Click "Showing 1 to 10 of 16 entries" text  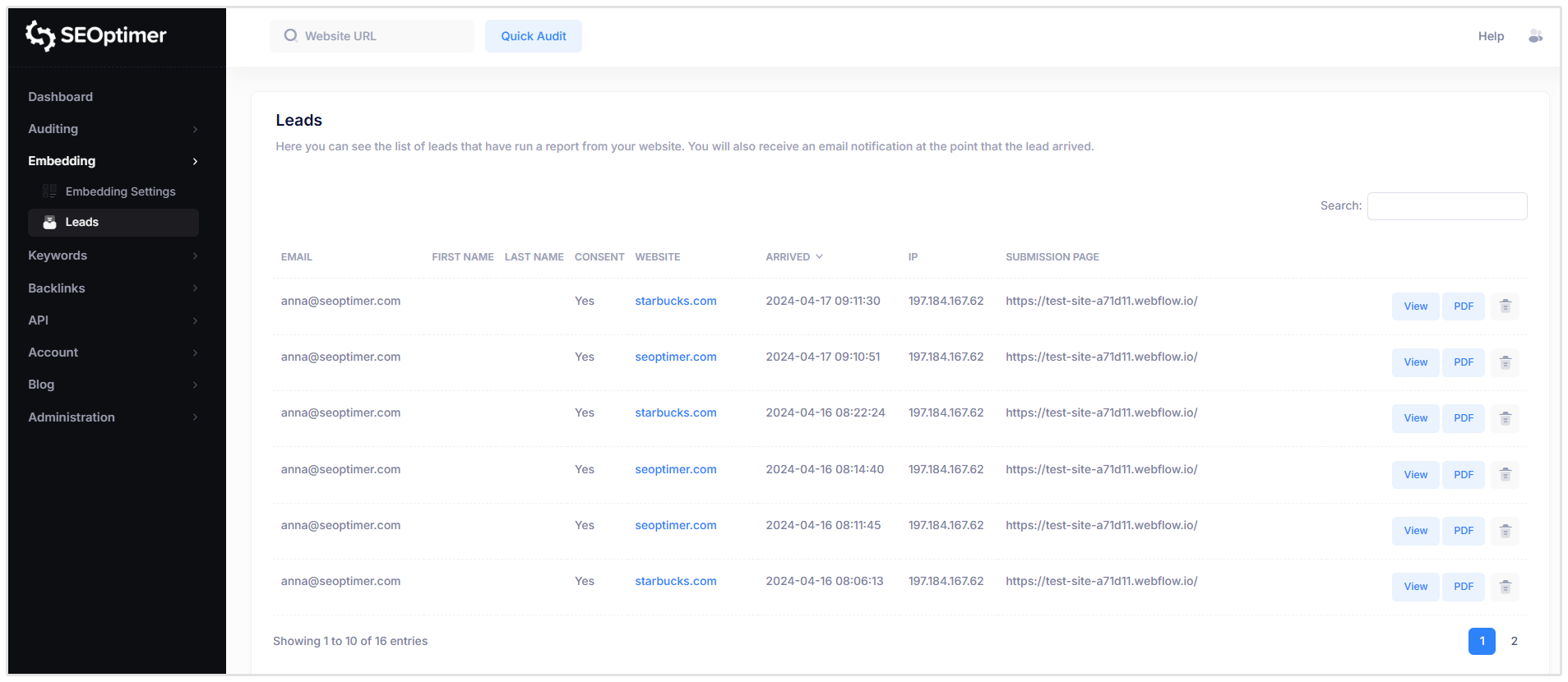pyautogui.click(x=350, y=641)
